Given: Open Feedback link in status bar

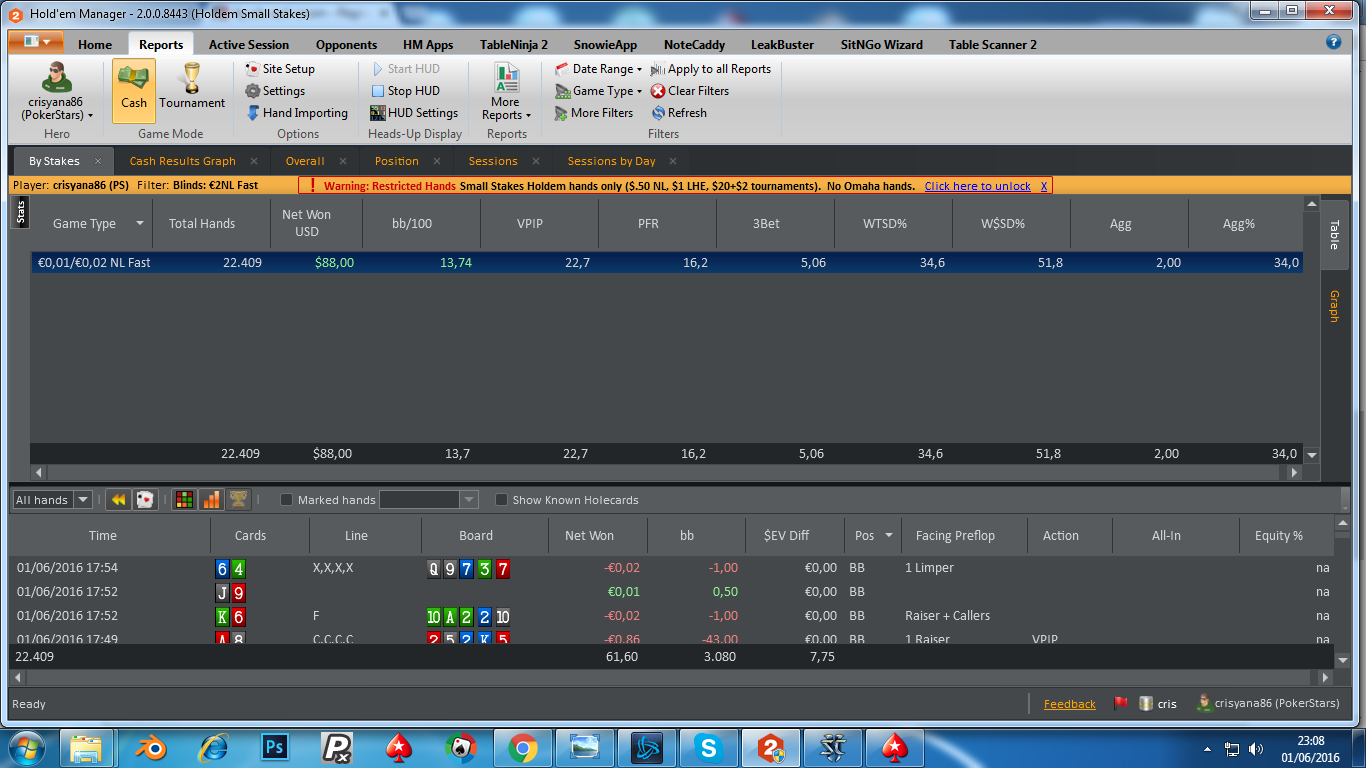Looking at the screenshot, I should pos(1069,704).
